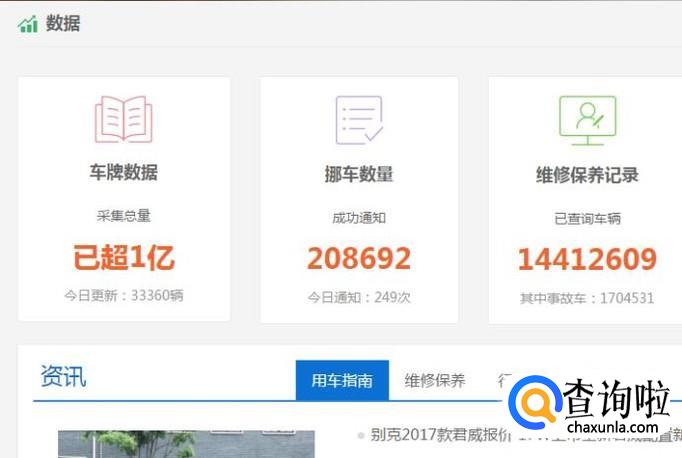Click the pink open book icon
The width and height of the screenshot is (682, 458).
pyautogui.click(x=124, y=119)
